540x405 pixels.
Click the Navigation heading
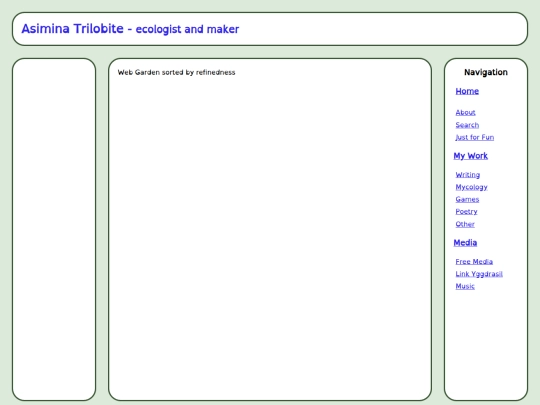tap(486, 72)
